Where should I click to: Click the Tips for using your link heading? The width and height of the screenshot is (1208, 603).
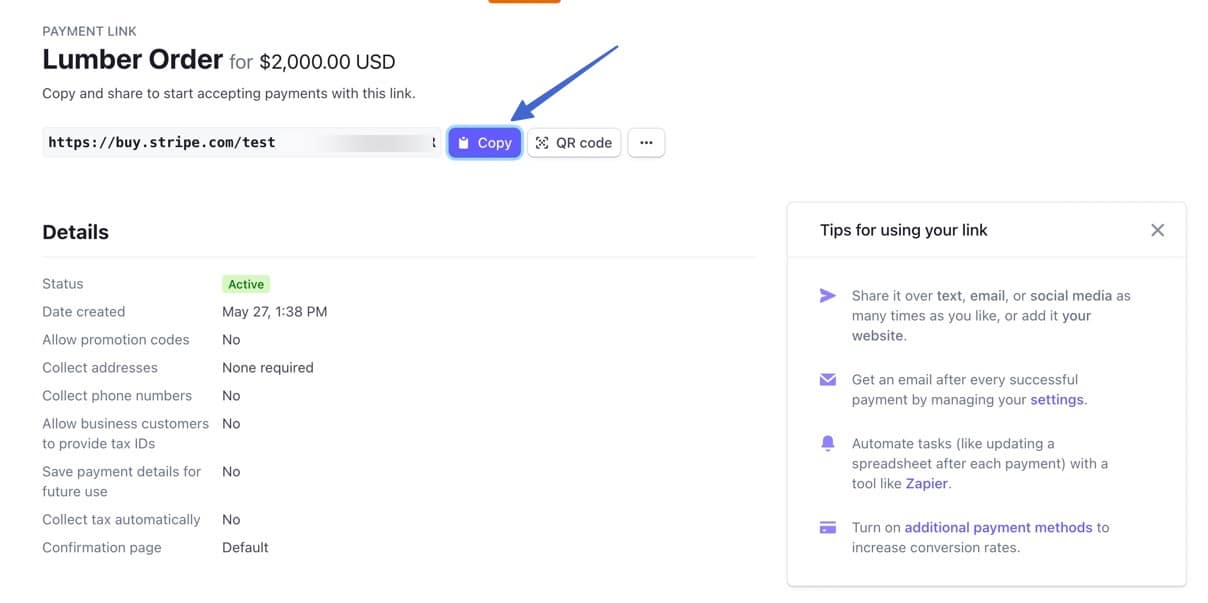903,230
